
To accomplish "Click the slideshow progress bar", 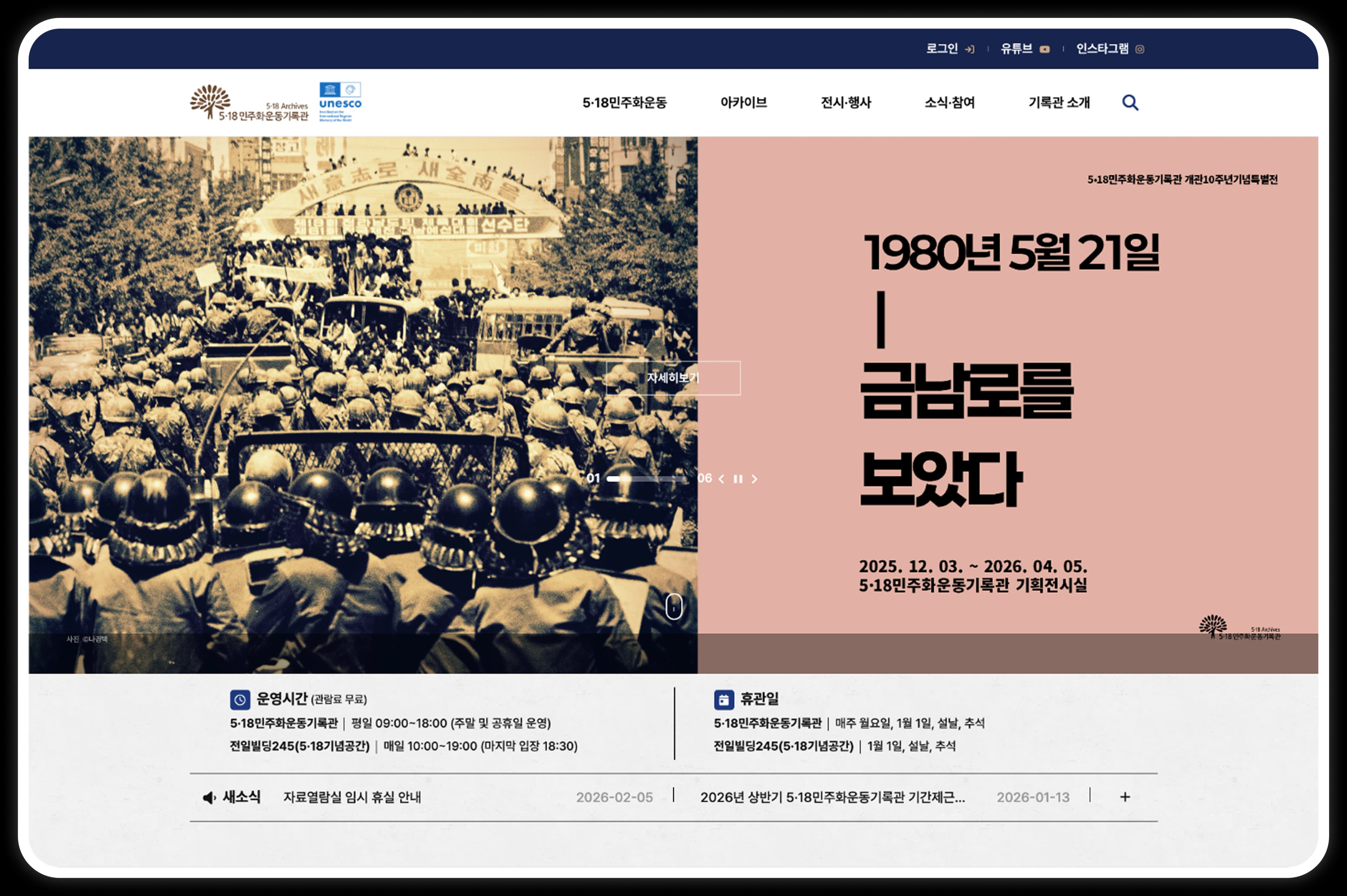I will coord(647,479).
